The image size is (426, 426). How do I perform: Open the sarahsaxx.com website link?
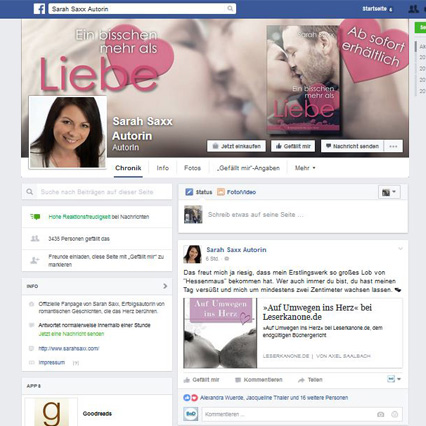coord(69,349)
